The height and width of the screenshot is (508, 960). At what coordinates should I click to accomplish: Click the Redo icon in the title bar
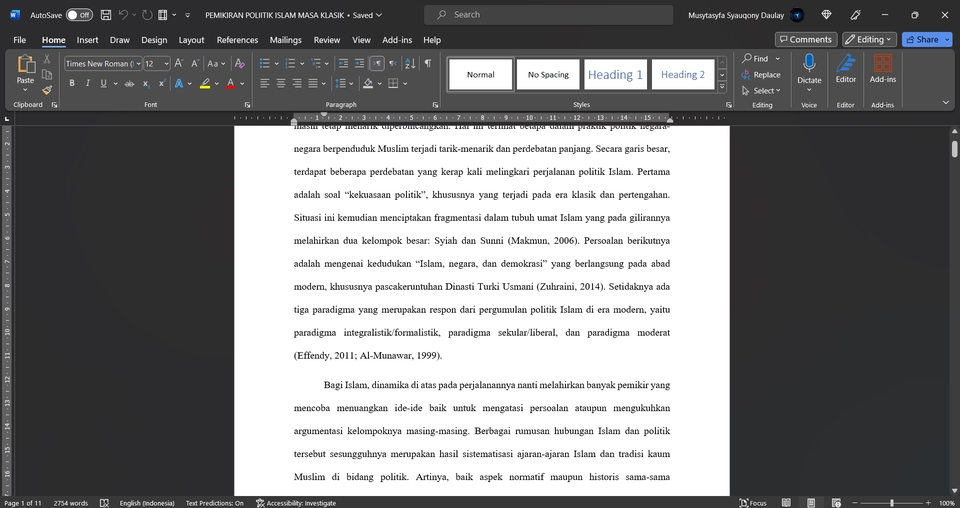point(147,15)
